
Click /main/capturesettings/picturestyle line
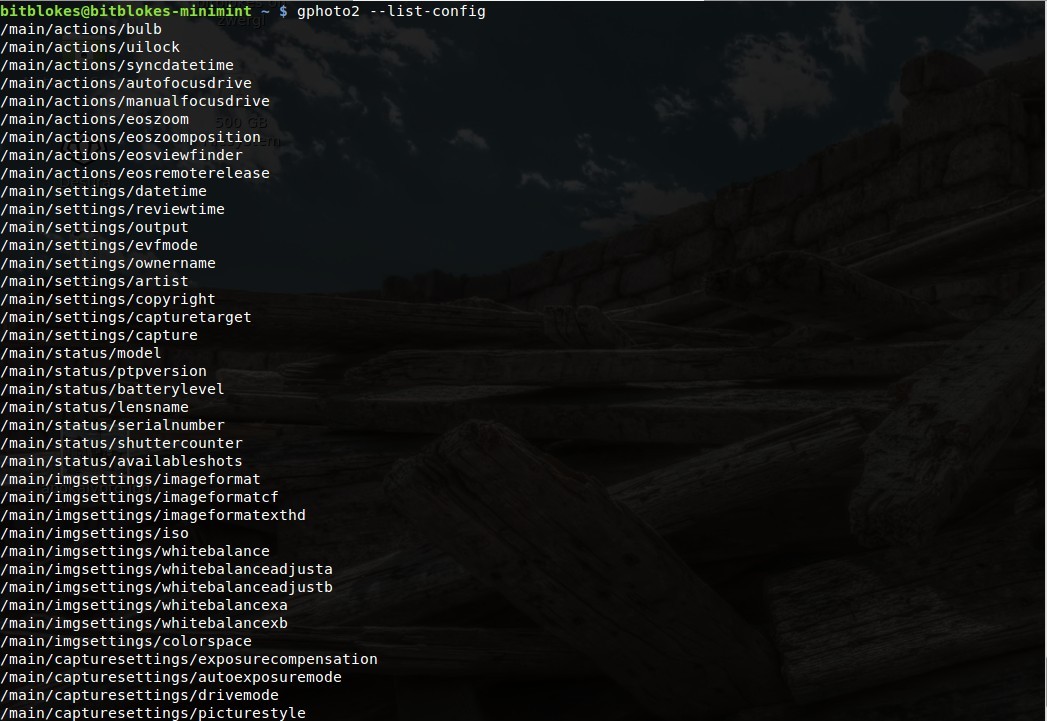[x=153, y=714]
